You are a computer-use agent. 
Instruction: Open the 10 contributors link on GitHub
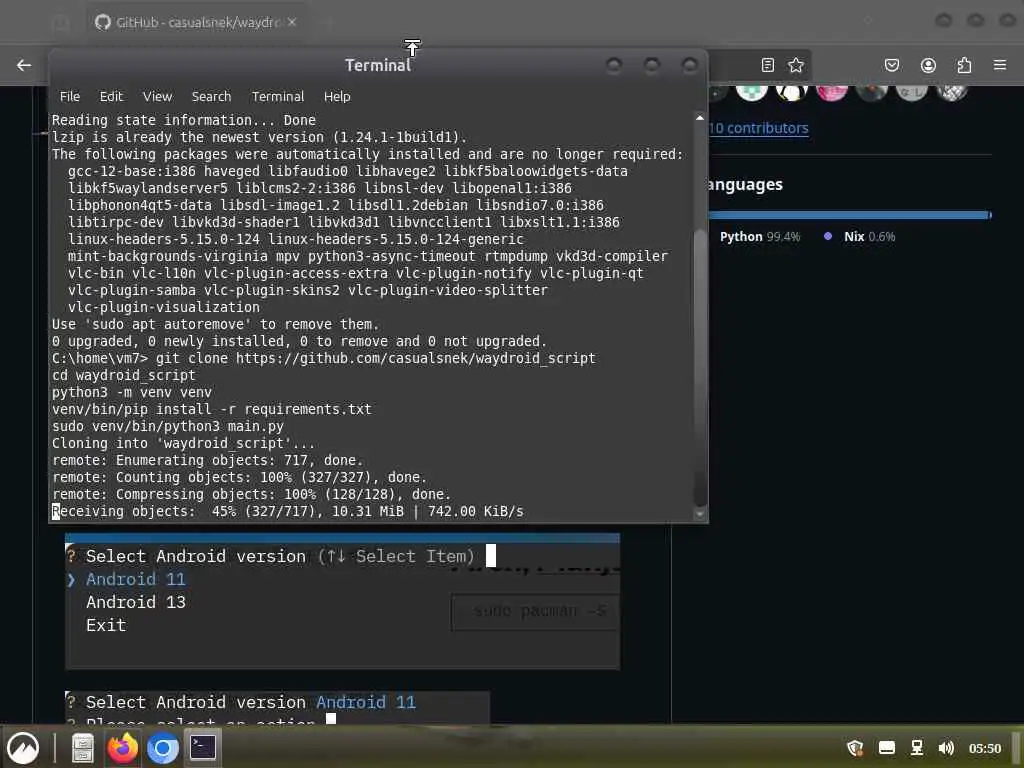[x=759, y=128]
